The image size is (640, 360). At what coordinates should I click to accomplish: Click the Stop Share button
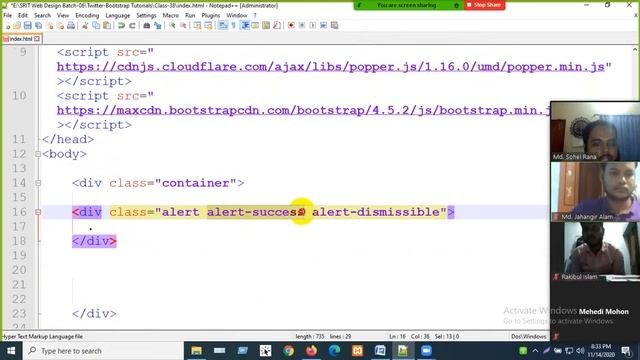(484, 5)
